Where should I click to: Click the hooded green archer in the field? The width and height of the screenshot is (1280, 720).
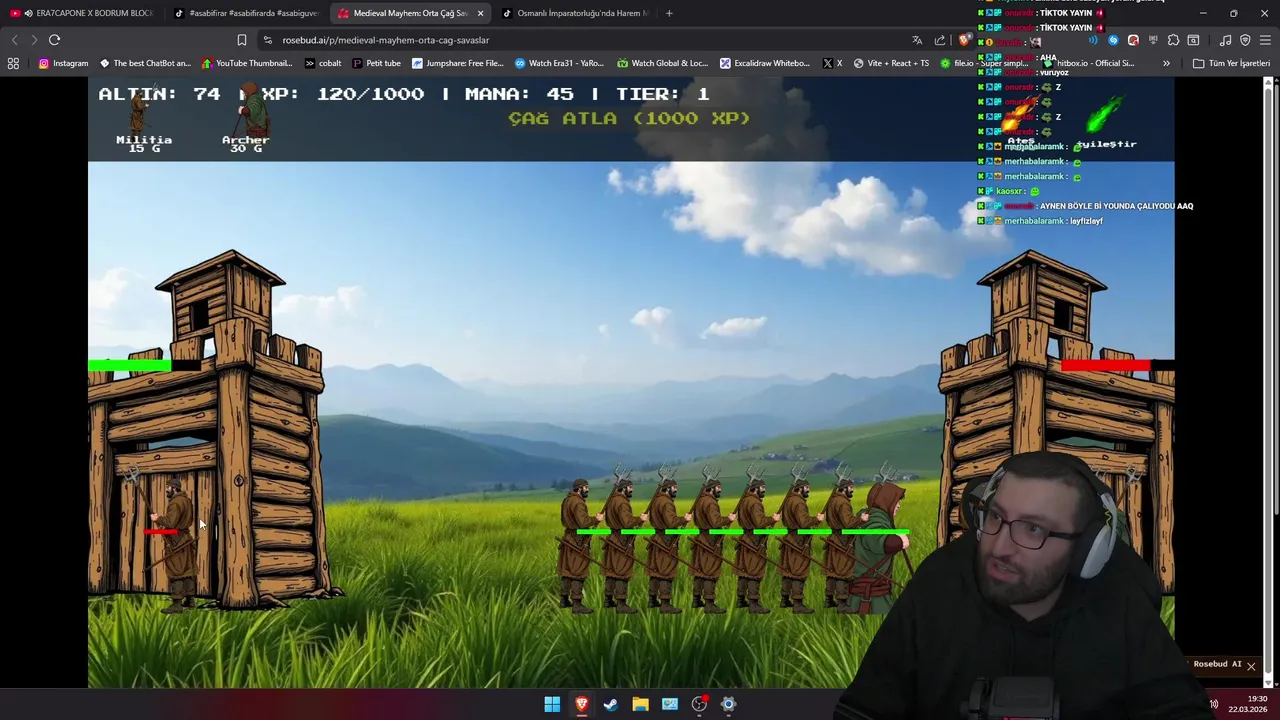[x=879, y=545]
